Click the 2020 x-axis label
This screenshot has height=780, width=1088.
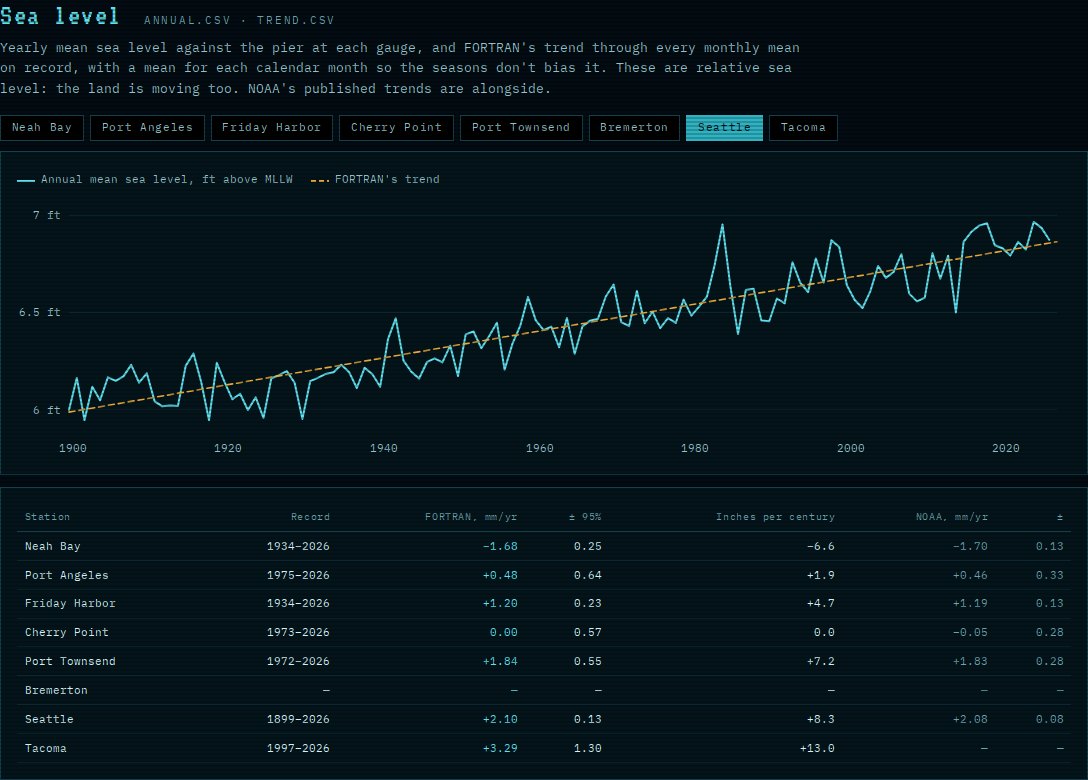pos(1006,448)
